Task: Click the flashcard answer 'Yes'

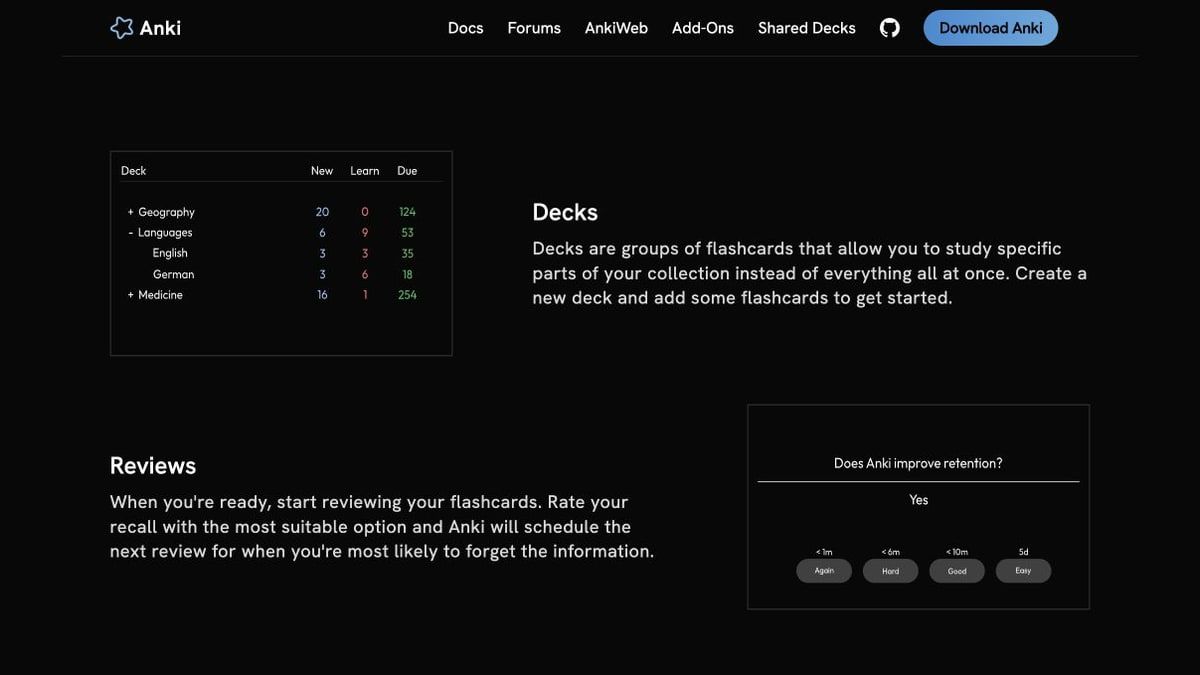Action: (x=918, y=500)
